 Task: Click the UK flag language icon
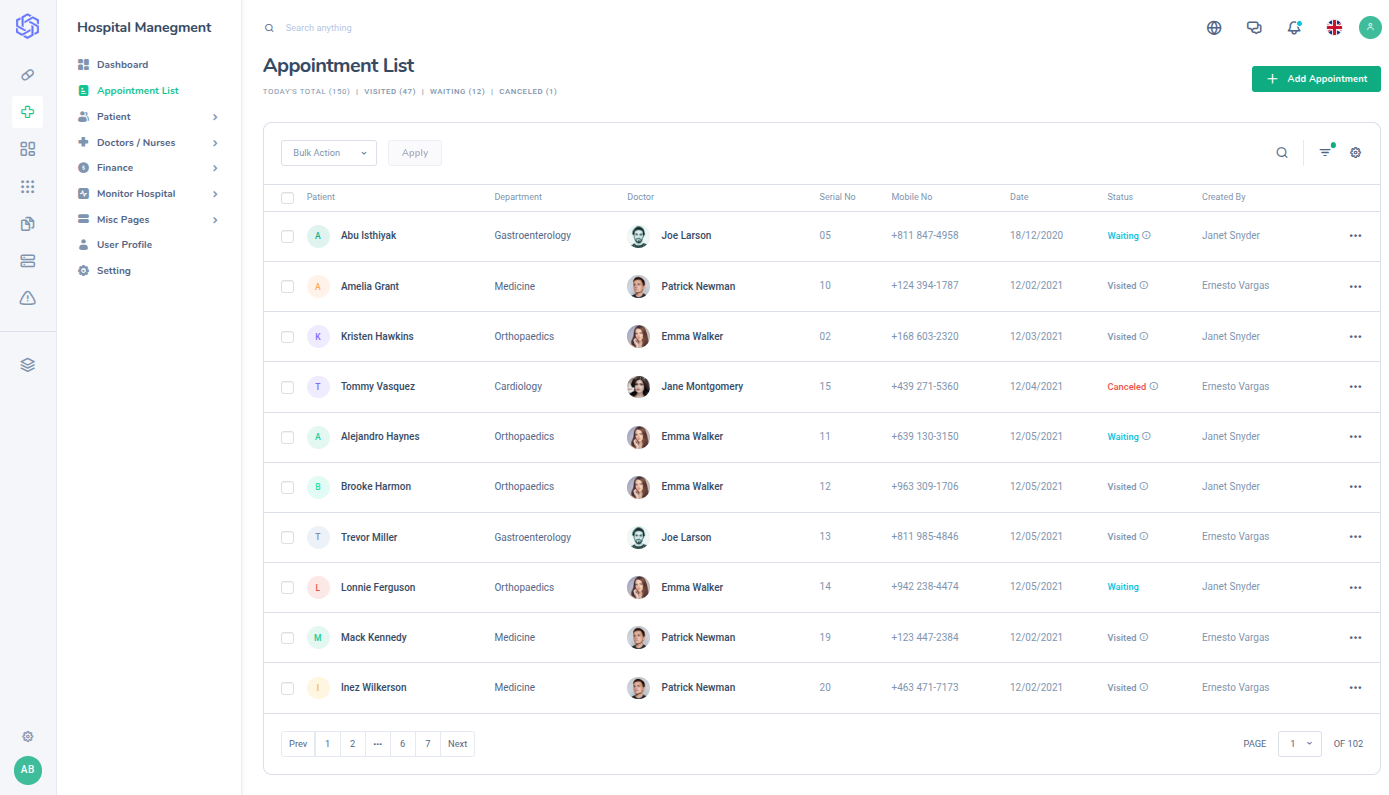pyautogui.click(x=1334, y=28)
